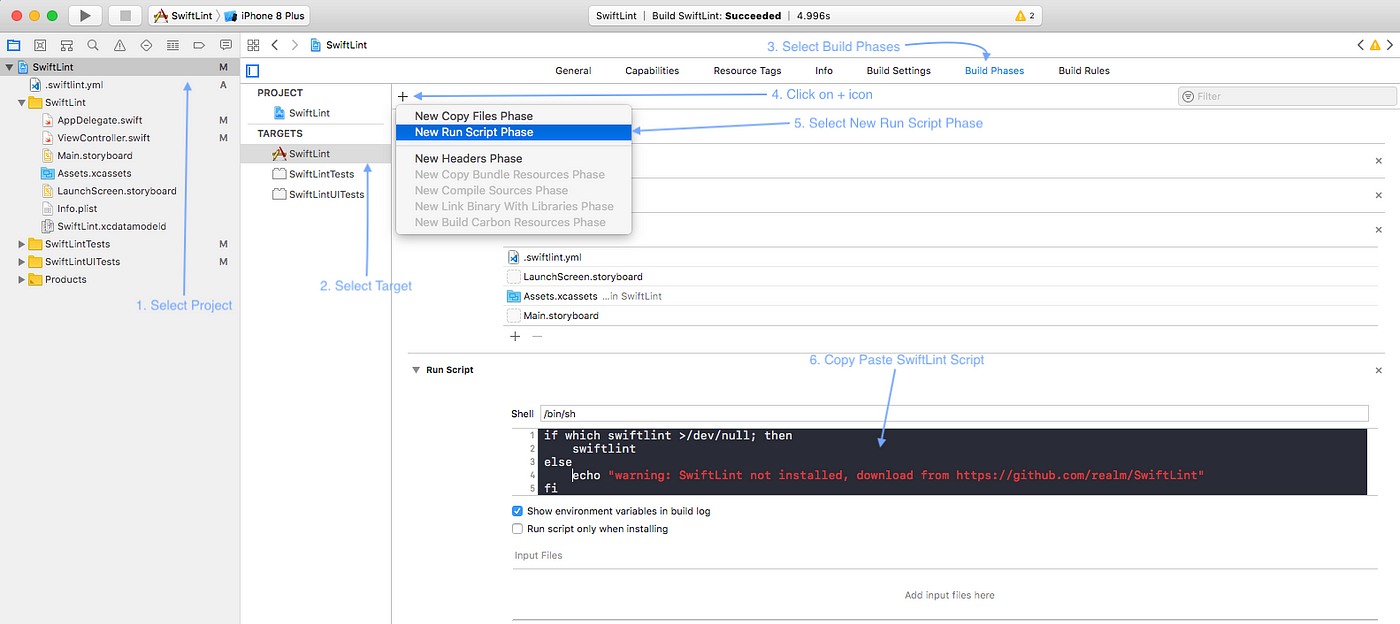Image resolution: width=1400 pixels, height=624 pixels.
Task: Open the Symbol navigator
Action: pyautogui.click(x=66, y=45)
